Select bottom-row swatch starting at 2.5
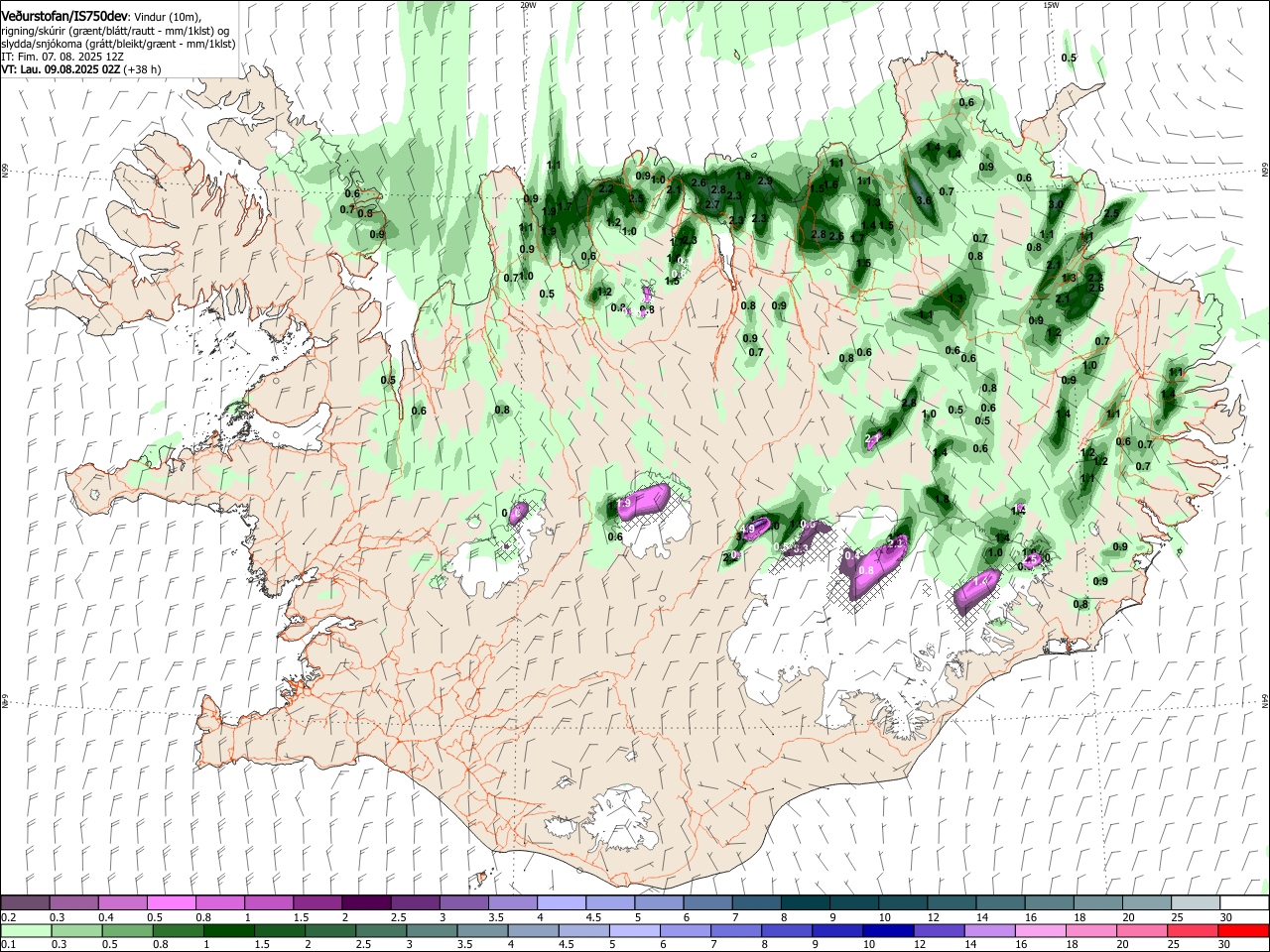 coord(380,930)
